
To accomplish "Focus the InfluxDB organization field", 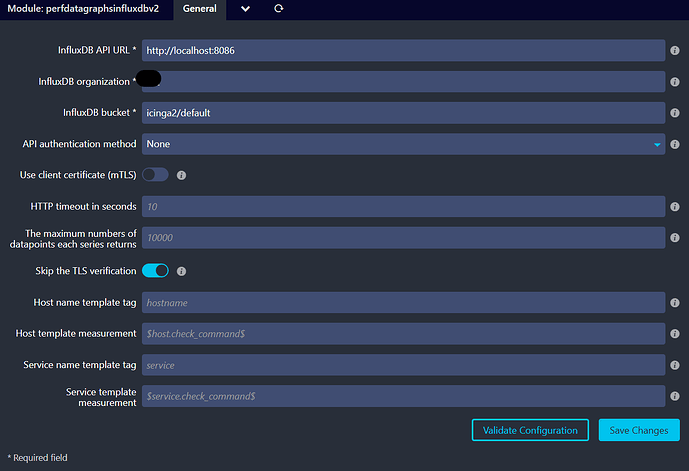I will tap(403, 82).
